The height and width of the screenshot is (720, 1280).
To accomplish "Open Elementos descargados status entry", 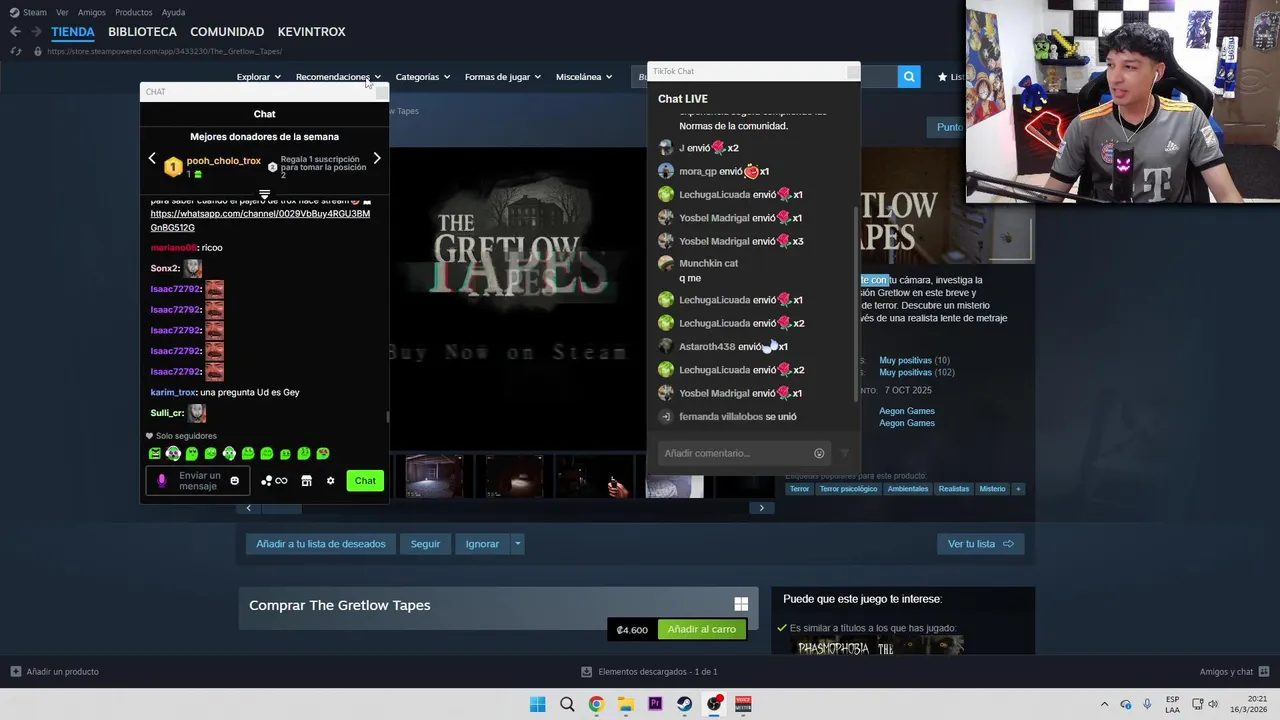I will (x=650, y=671).
